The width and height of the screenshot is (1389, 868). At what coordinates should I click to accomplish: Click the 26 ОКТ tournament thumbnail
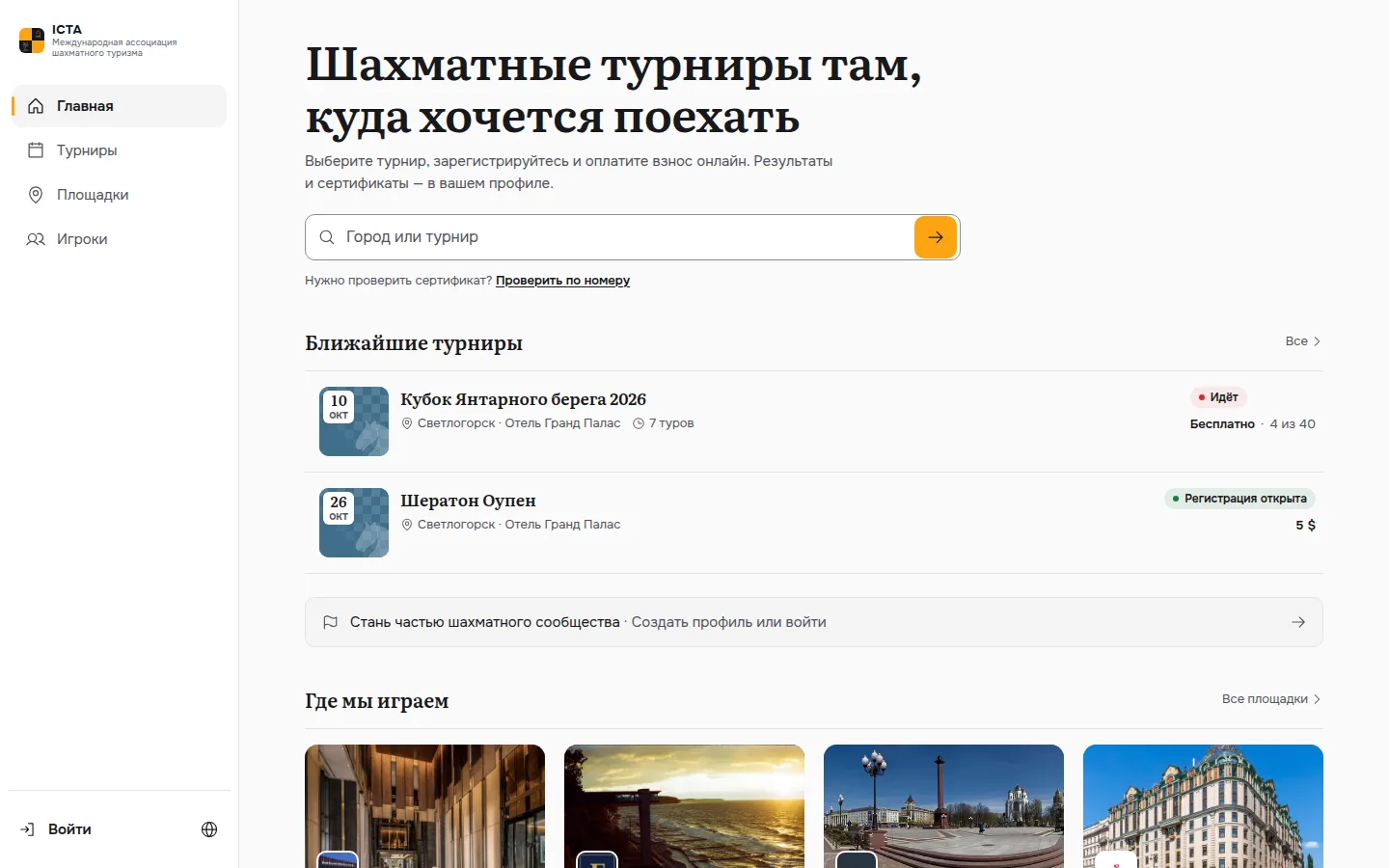[x=354, y=523]
